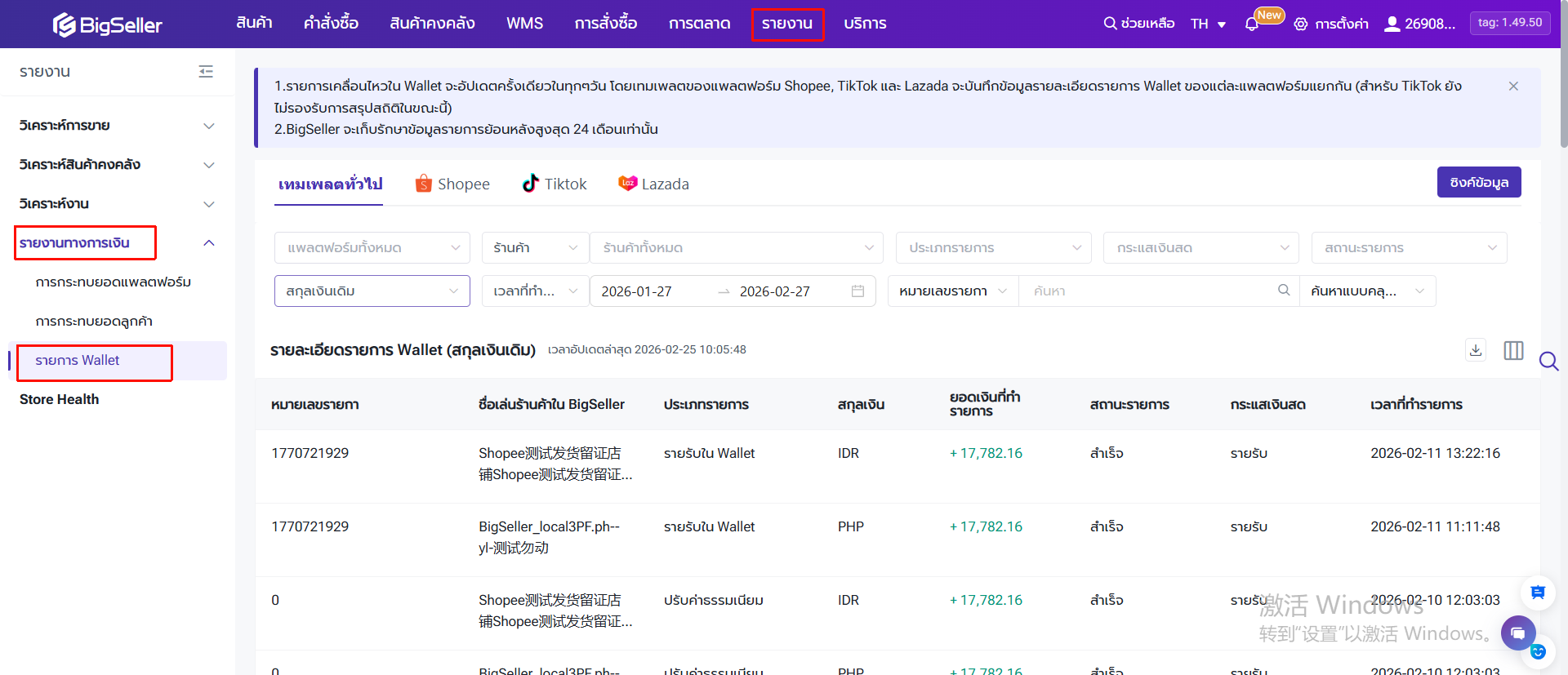Click the notification bell icon
Viewport: 1568px width, 675px height.
1251,24
